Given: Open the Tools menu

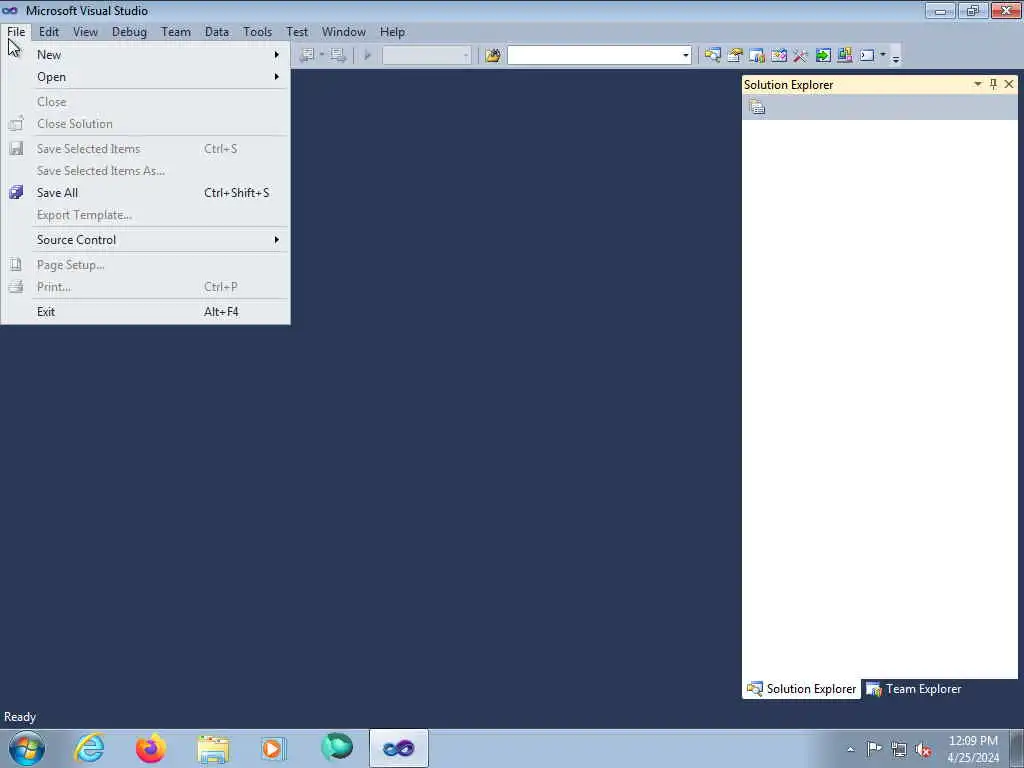Looking at the screenshot, I should pyautogui.click(x=257, y=31).
